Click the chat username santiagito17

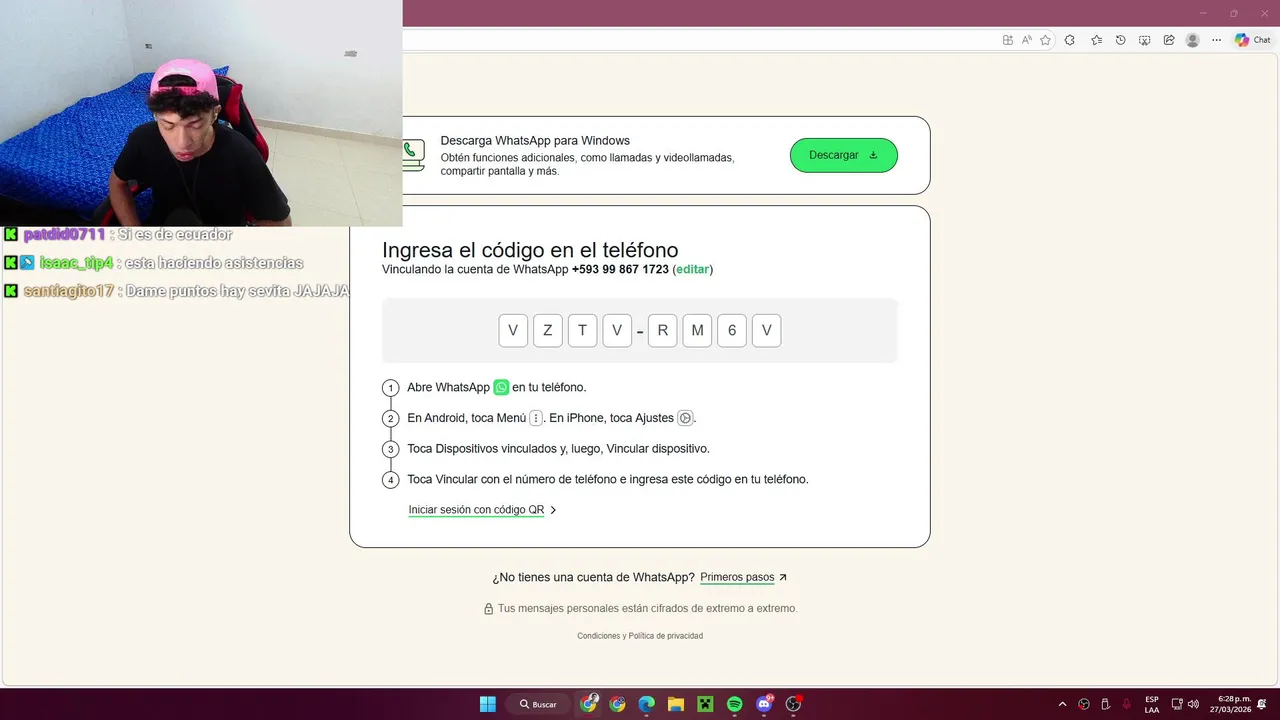coord(69,291)
